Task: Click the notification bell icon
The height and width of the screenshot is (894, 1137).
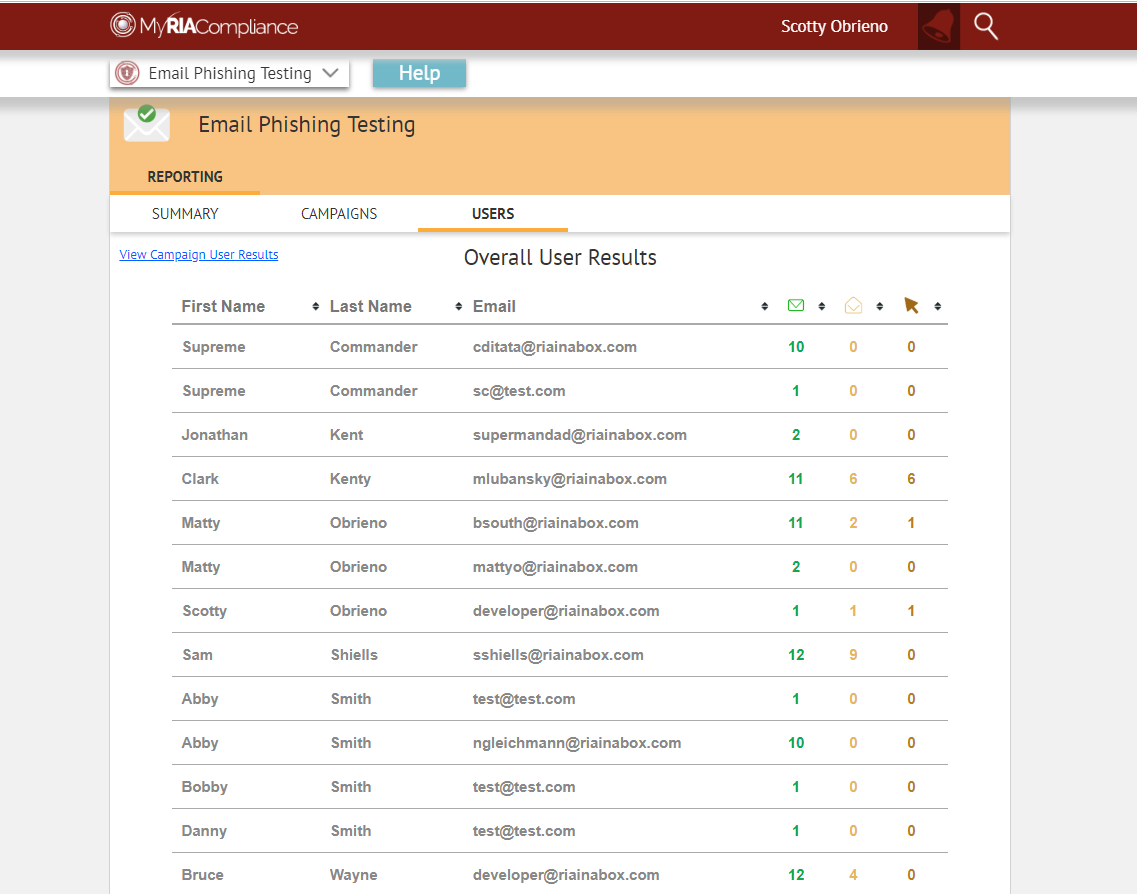Action: point(938,27)
